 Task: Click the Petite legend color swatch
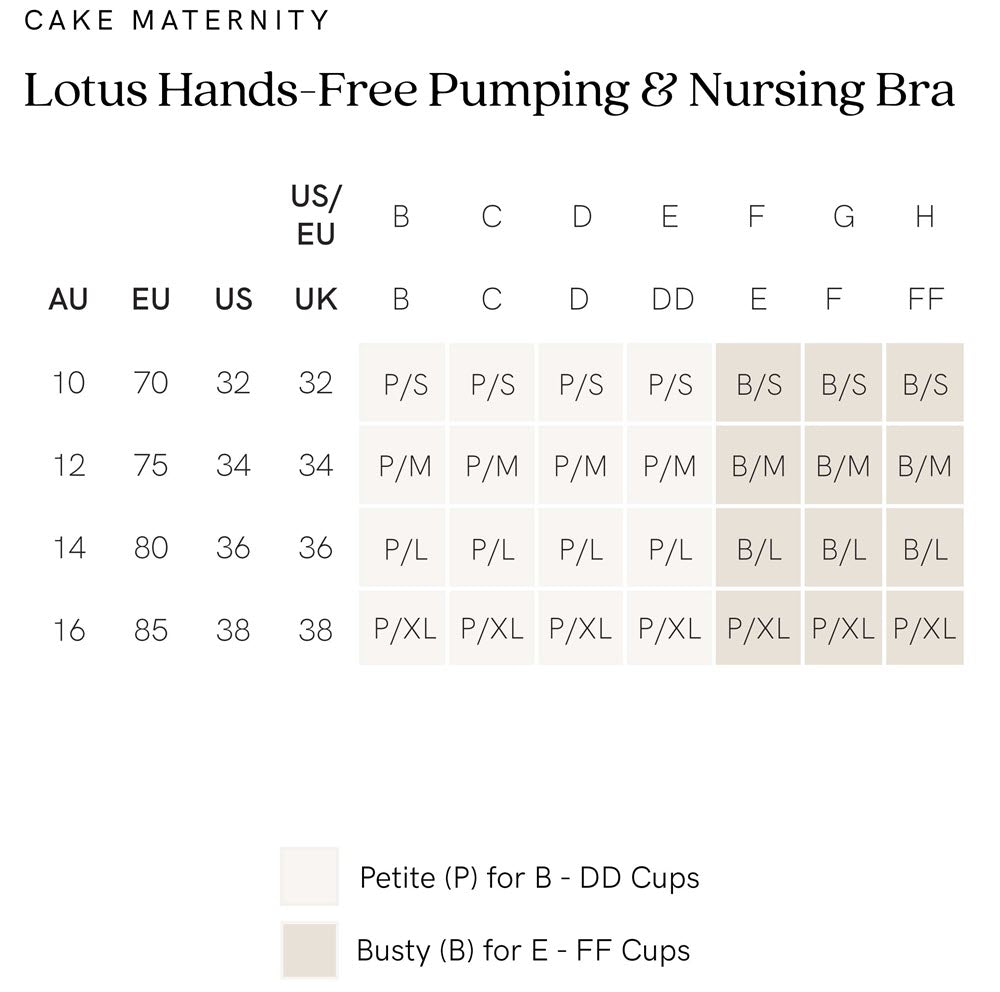coord(309,877)
